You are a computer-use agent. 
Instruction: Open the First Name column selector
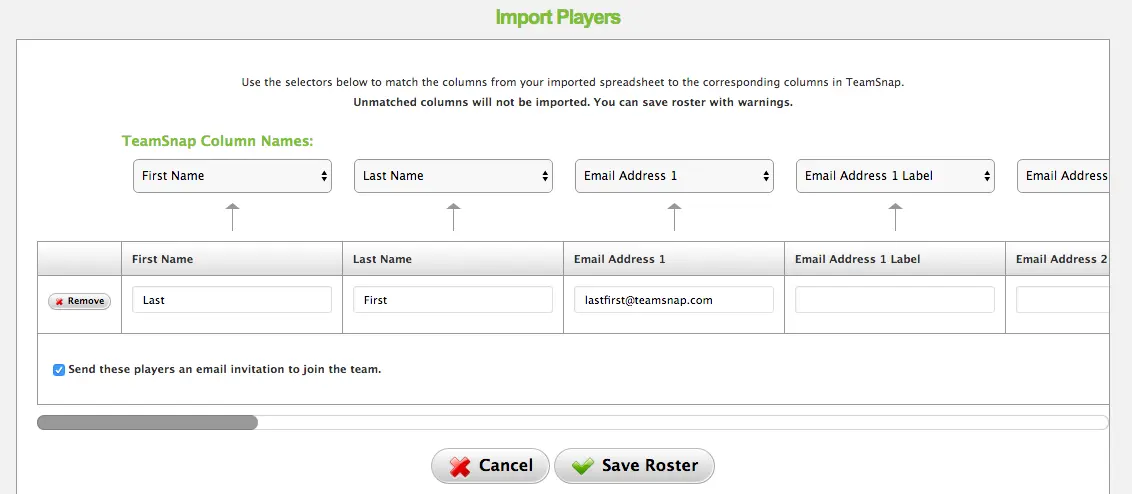tap(232, 176)
